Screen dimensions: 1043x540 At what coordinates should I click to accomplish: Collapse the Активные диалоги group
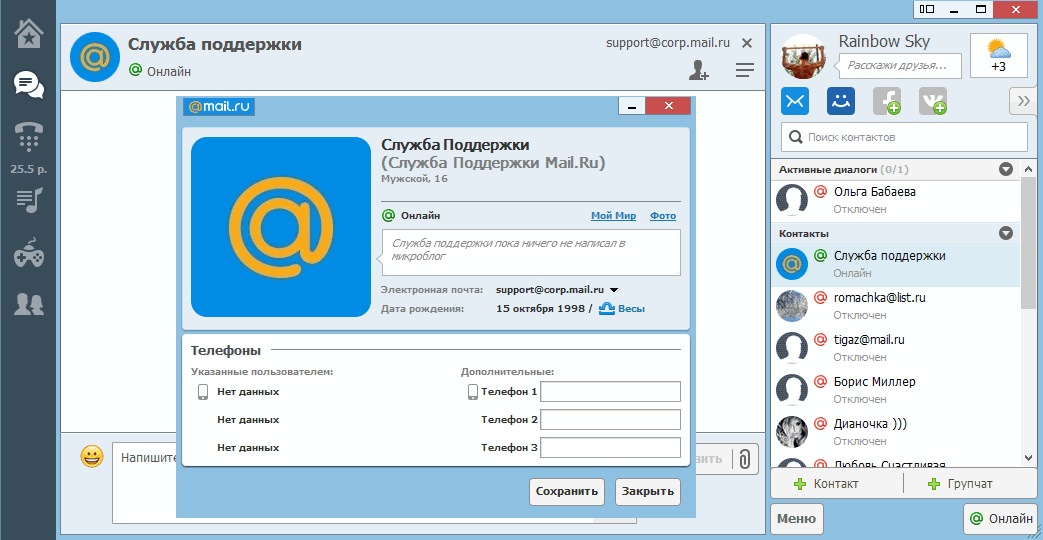[1006, 170]
